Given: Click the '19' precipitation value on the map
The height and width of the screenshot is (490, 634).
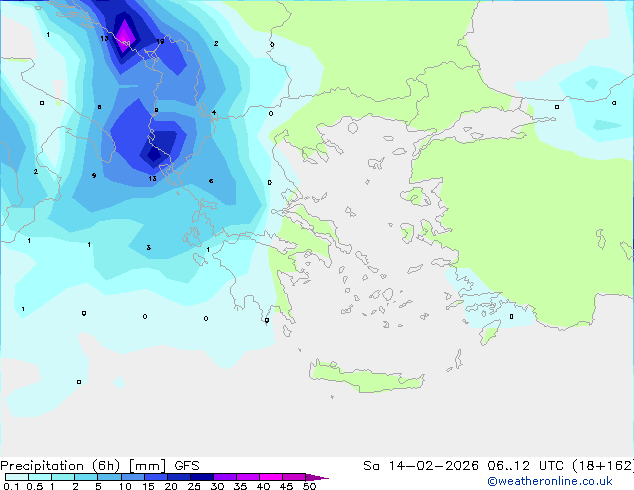Looking at the screenshot, I should point(160,41).
